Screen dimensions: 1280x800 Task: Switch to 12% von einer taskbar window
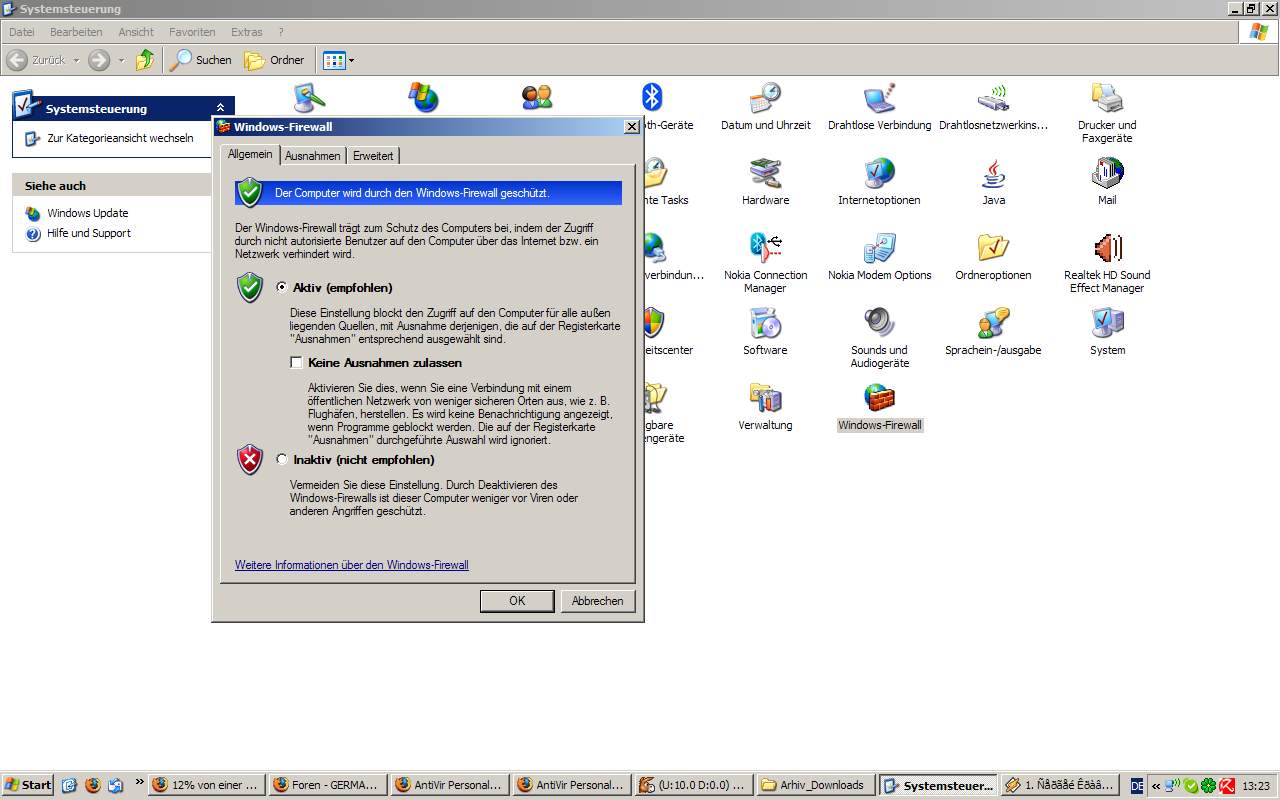[208, 785]
